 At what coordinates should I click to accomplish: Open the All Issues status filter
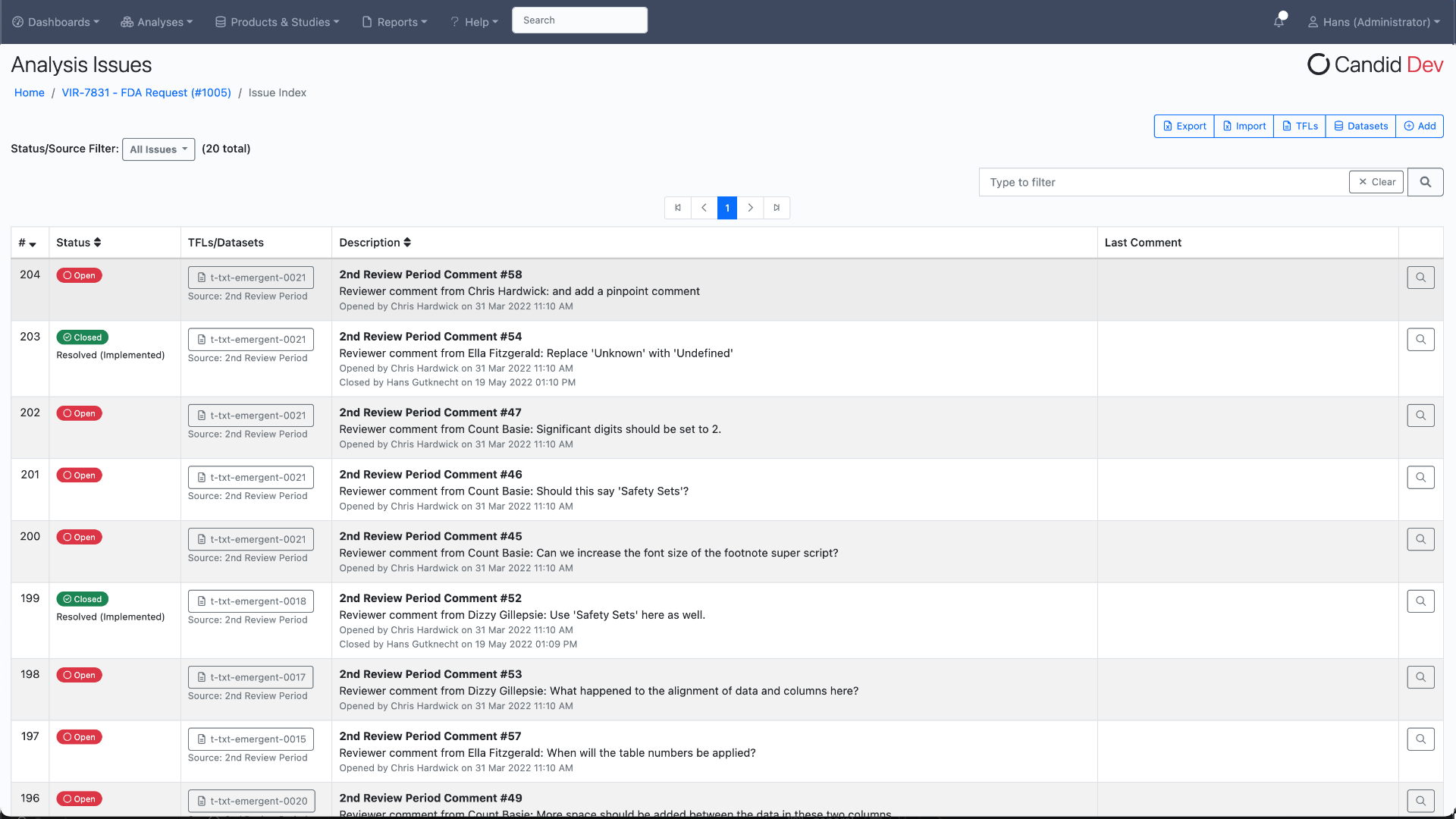pyautogui.click(x=158, y=149)
